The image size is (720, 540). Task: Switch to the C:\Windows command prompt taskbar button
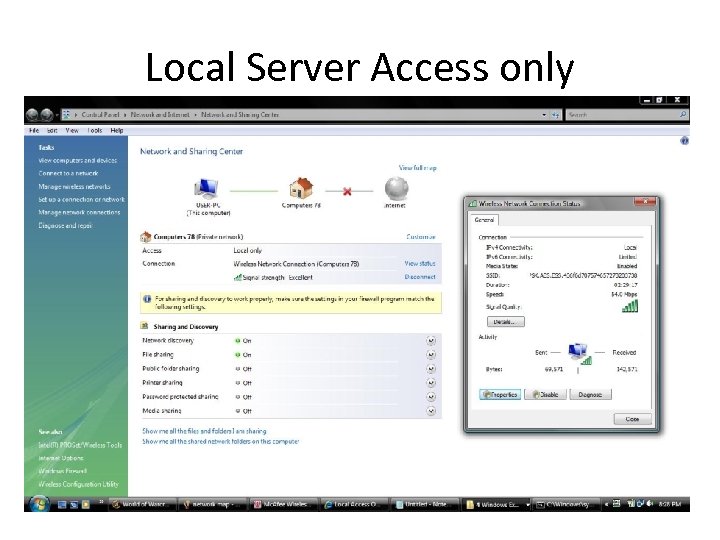pyautogui.click(x=568, y=504)
